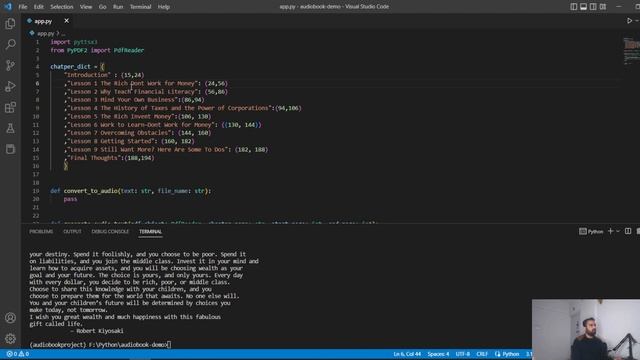The width and height of the screenshot is (640, 360).
Task: Toggle bottom panel layout icon
Action: pos(583,7)
